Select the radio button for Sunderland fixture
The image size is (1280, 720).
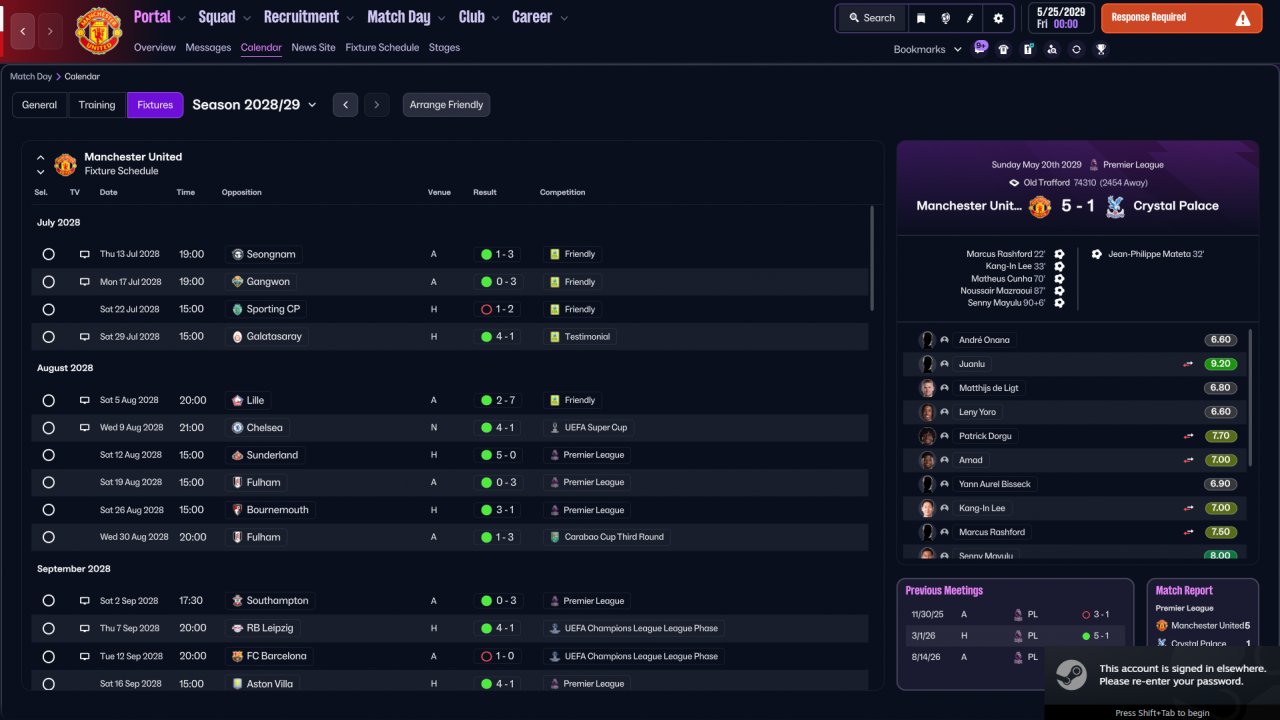click(48, 455)
